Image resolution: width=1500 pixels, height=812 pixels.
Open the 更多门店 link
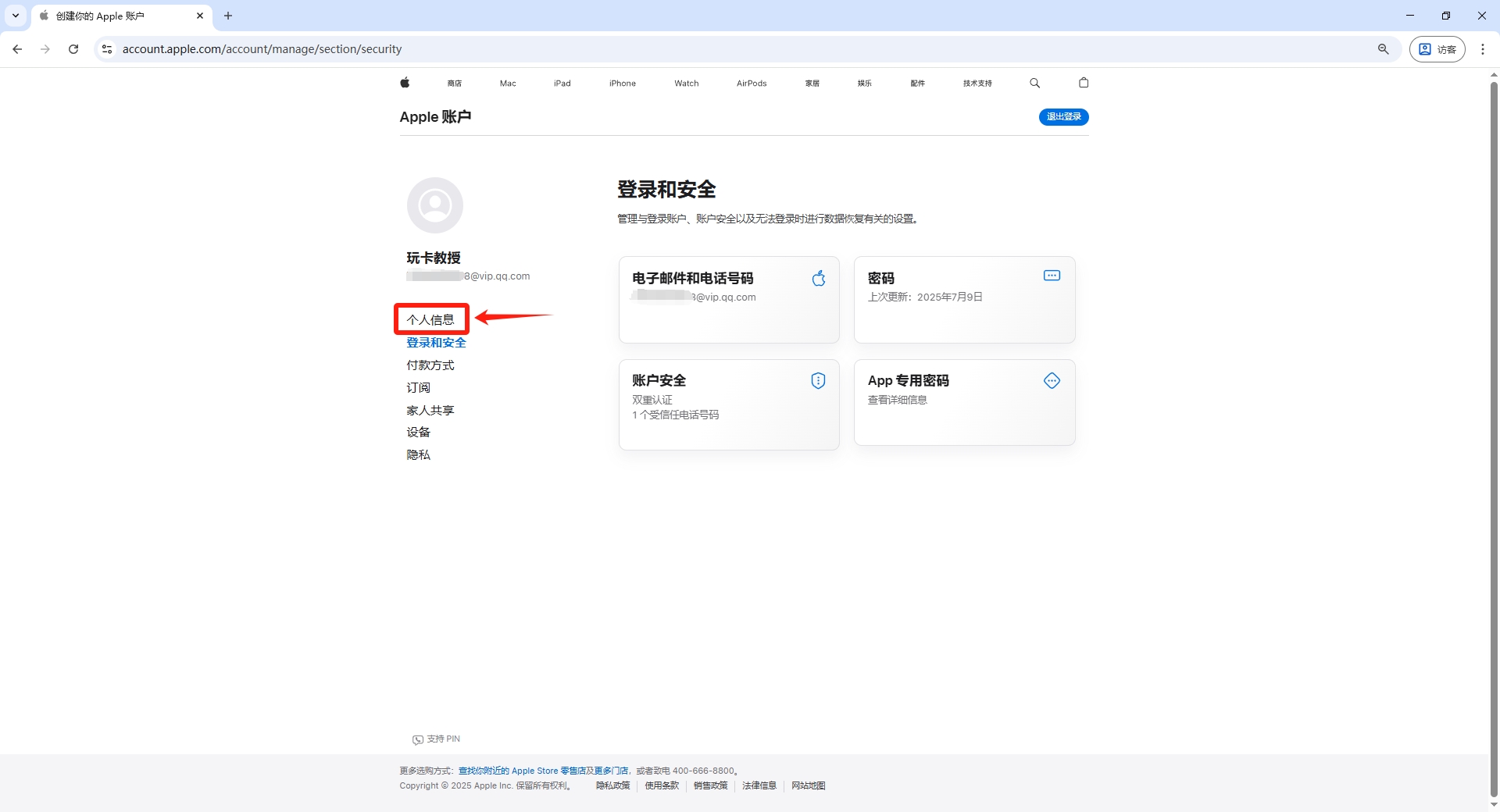pyautogui.click(x=611, y=771)
